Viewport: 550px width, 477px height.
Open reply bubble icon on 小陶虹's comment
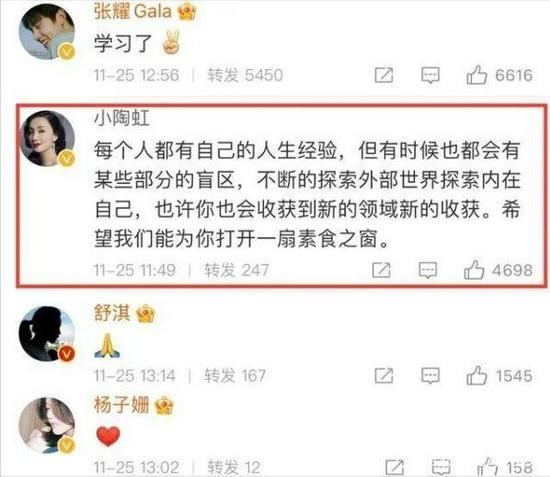point(428,270)
